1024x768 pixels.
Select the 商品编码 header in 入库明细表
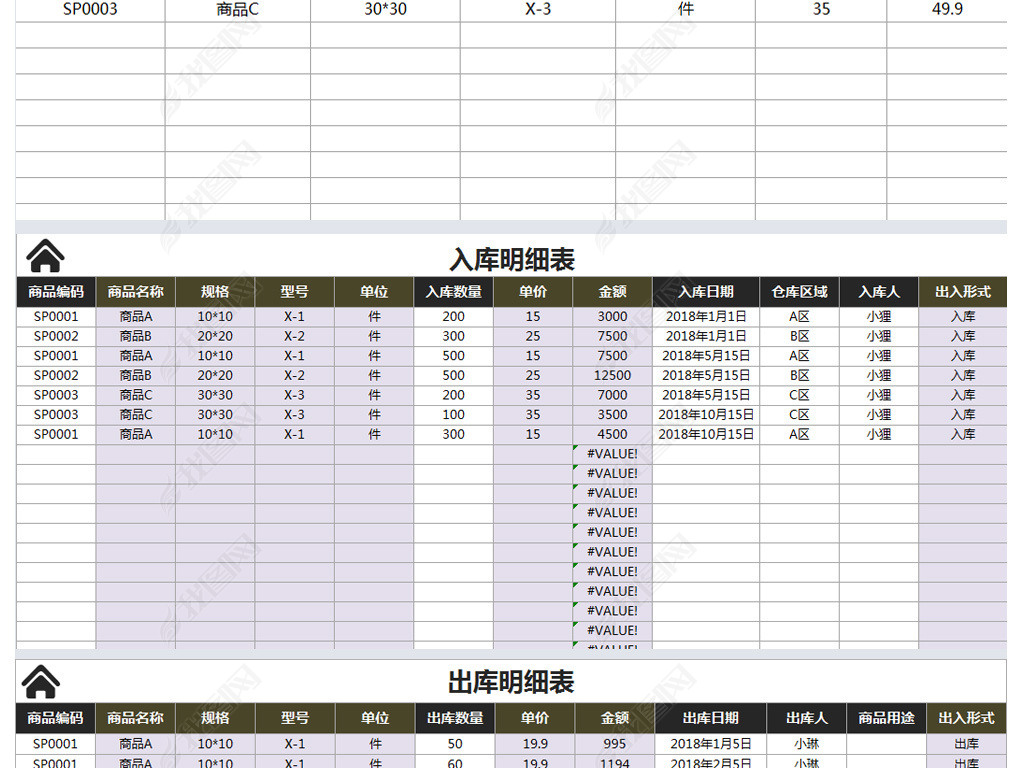click(x=54, y=292)
